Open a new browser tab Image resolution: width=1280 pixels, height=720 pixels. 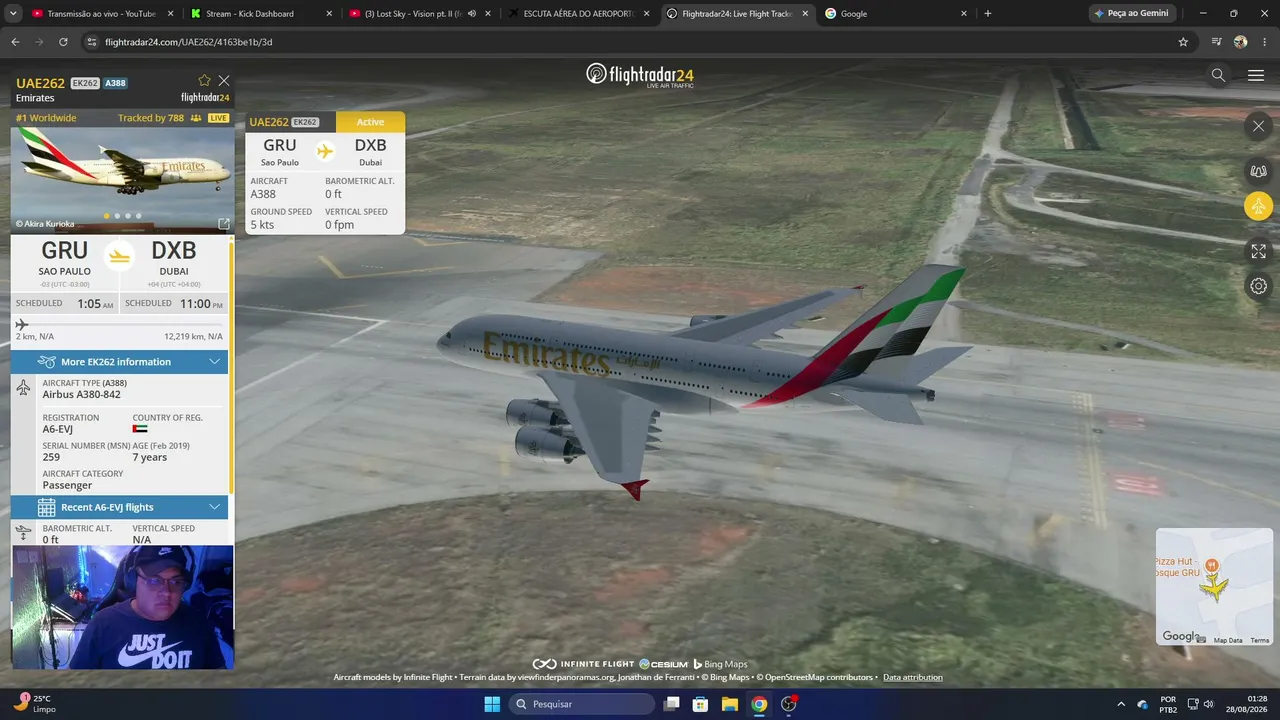pyautogui.click(x=988, y=14)
